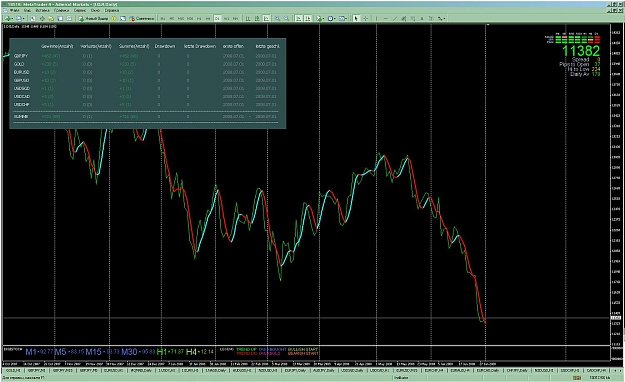This screenshot has height=382, width=625.
Task: Open the Navigator panel icon
Action: pos(51,18)
